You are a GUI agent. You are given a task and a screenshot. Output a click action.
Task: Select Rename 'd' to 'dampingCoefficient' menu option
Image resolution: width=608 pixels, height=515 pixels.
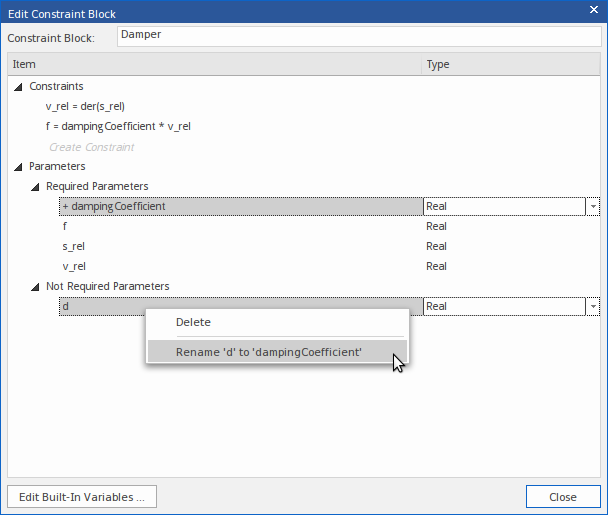tap(268, 352)
